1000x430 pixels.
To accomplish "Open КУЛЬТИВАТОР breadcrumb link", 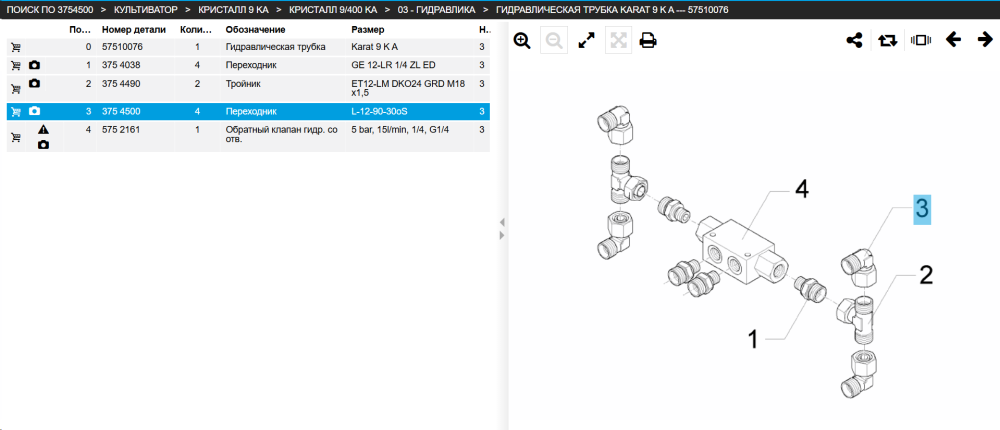I will [145, 10].
